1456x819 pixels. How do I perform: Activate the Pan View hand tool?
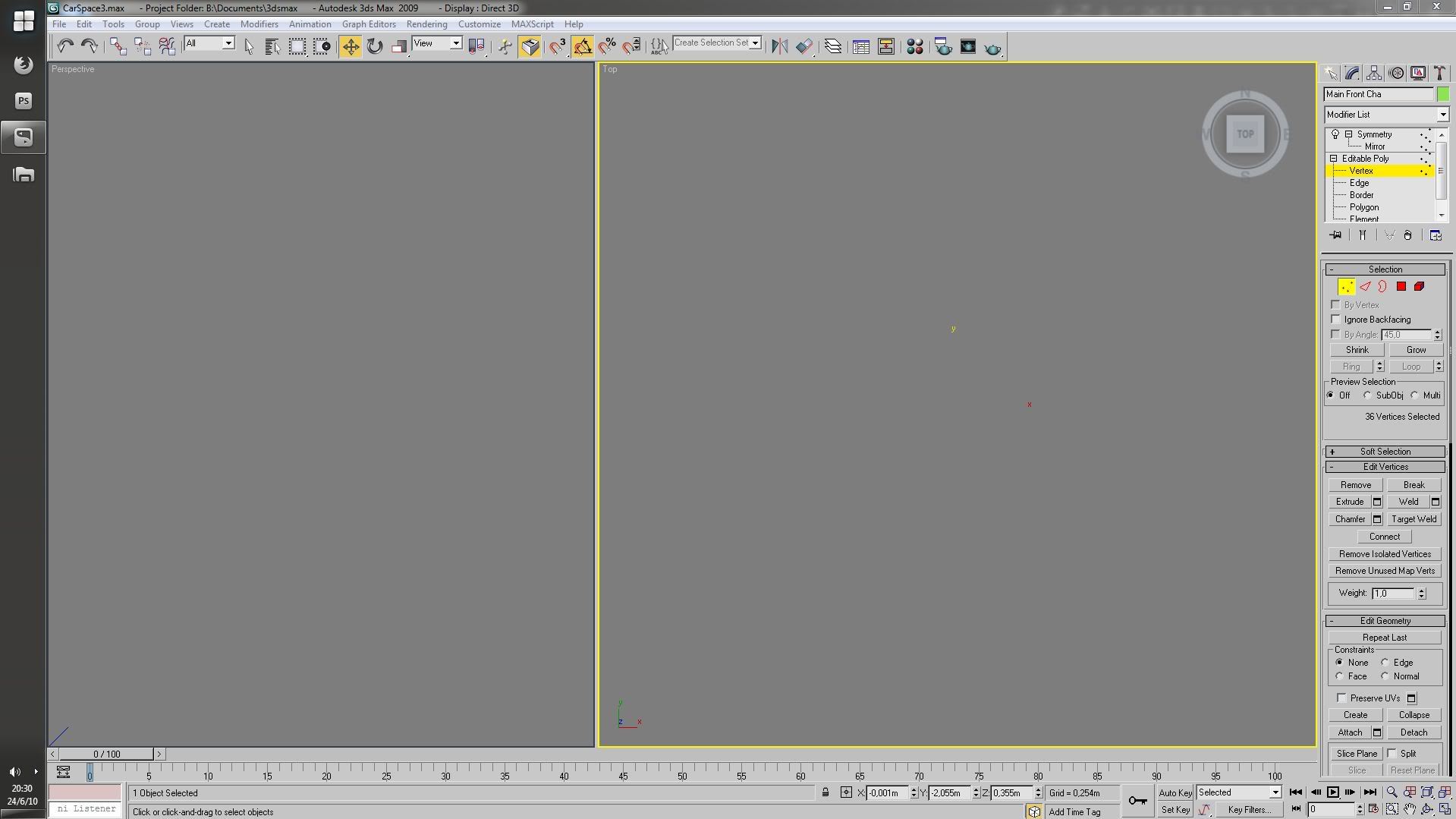coord(1410,809)
